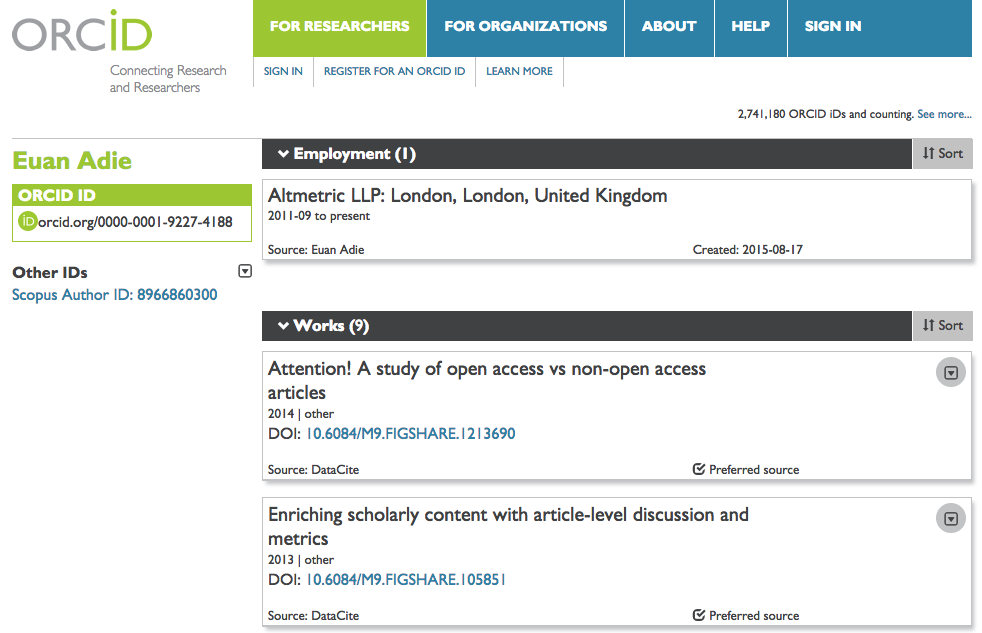This screenshot has height=633, width=982.
Task: Click the green iD icon beside orcid.org URL
Action: (x=28, y=221)
